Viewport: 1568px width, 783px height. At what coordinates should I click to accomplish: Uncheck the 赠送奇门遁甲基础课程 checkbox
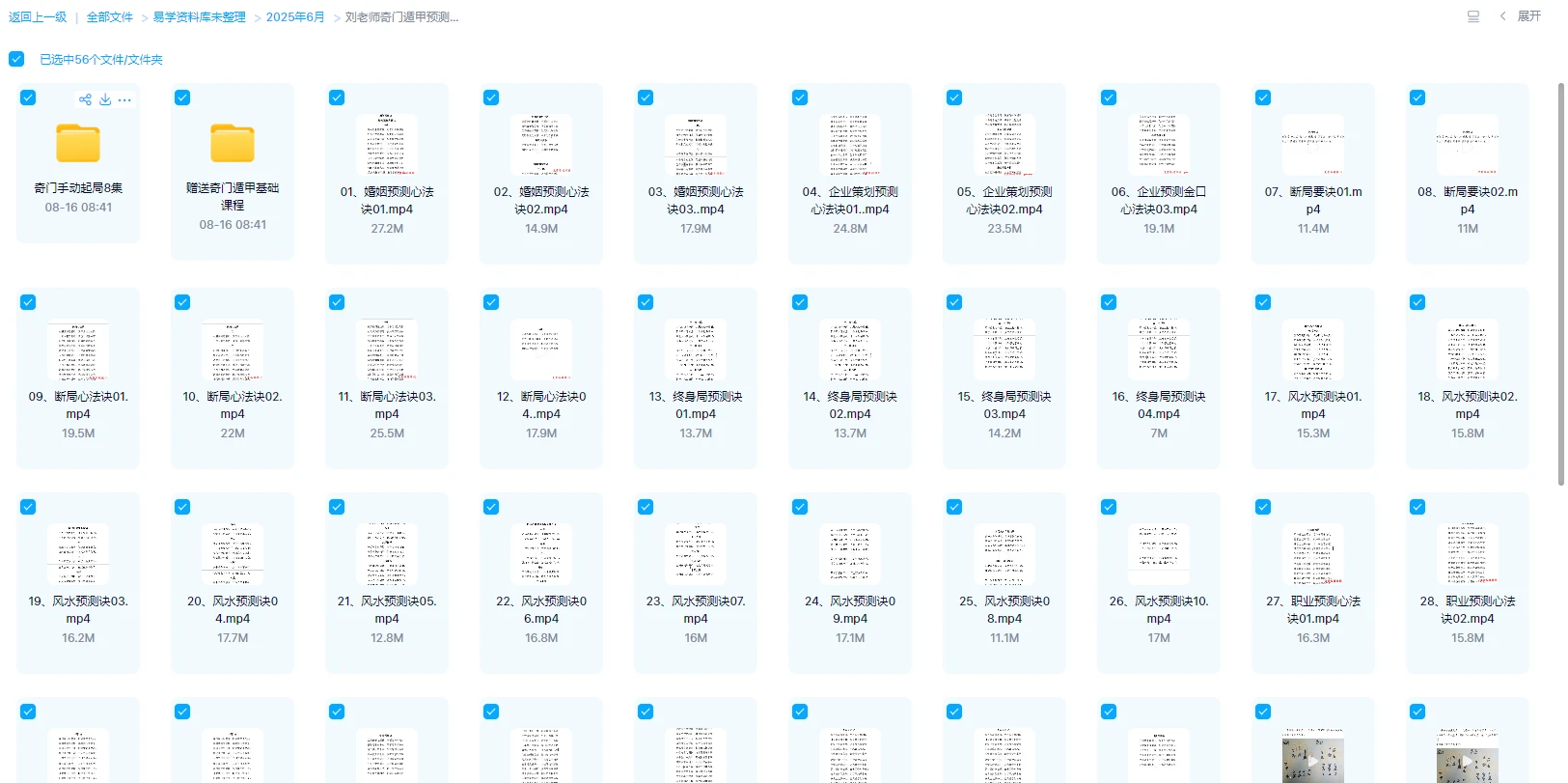tap(182, 98)
